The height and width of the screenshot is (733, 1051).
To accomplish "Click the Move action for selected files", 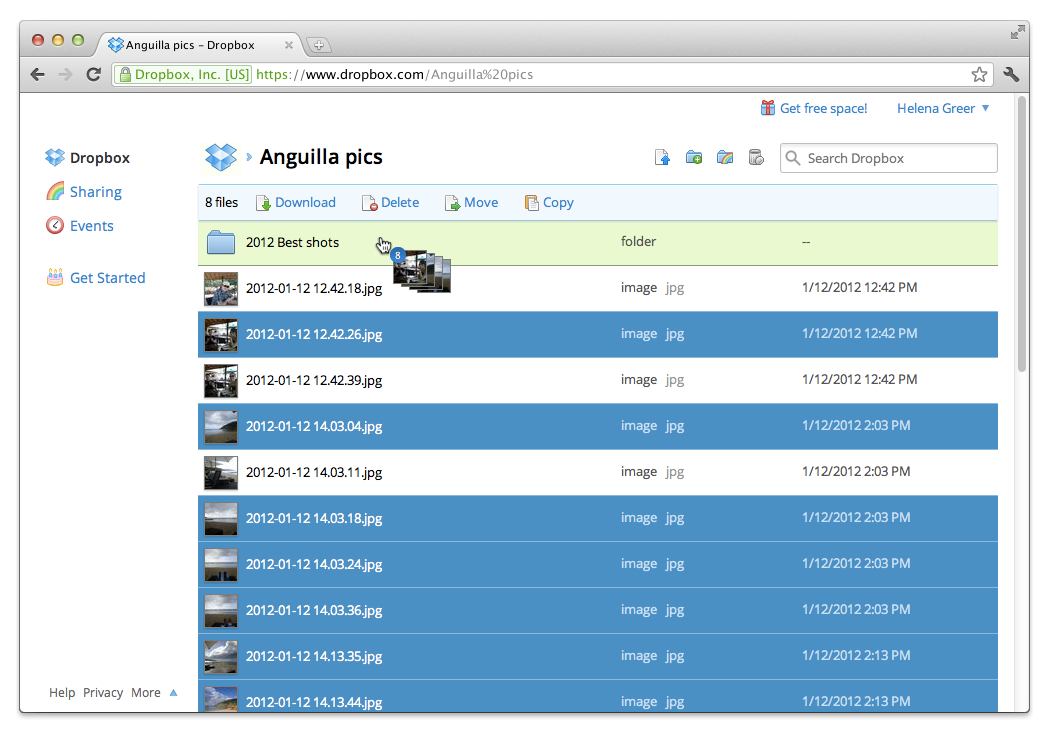I will (x=471, y=202).
